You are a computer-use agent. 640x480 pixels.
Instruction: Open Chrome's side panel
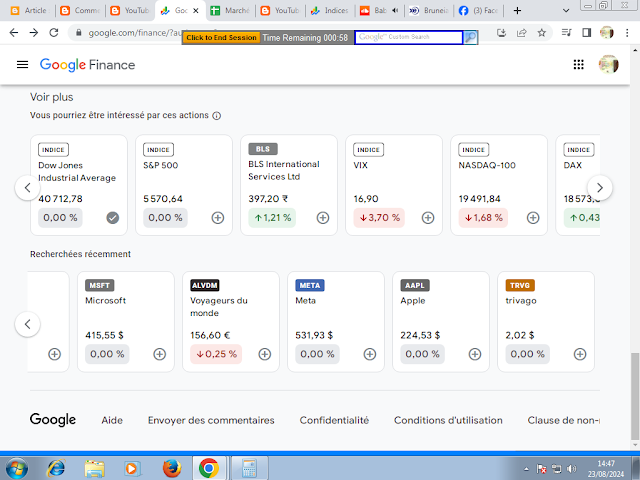point(587,33)
